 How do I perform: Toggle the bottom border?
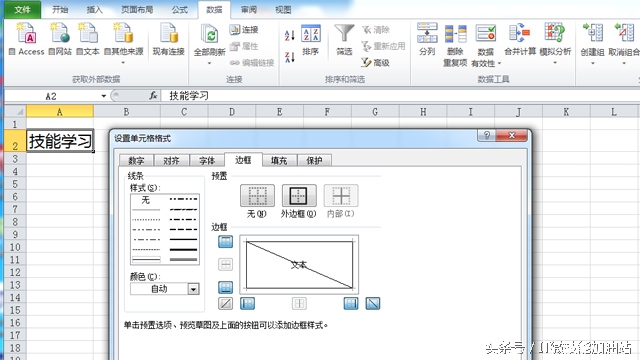tap(225, 287)
